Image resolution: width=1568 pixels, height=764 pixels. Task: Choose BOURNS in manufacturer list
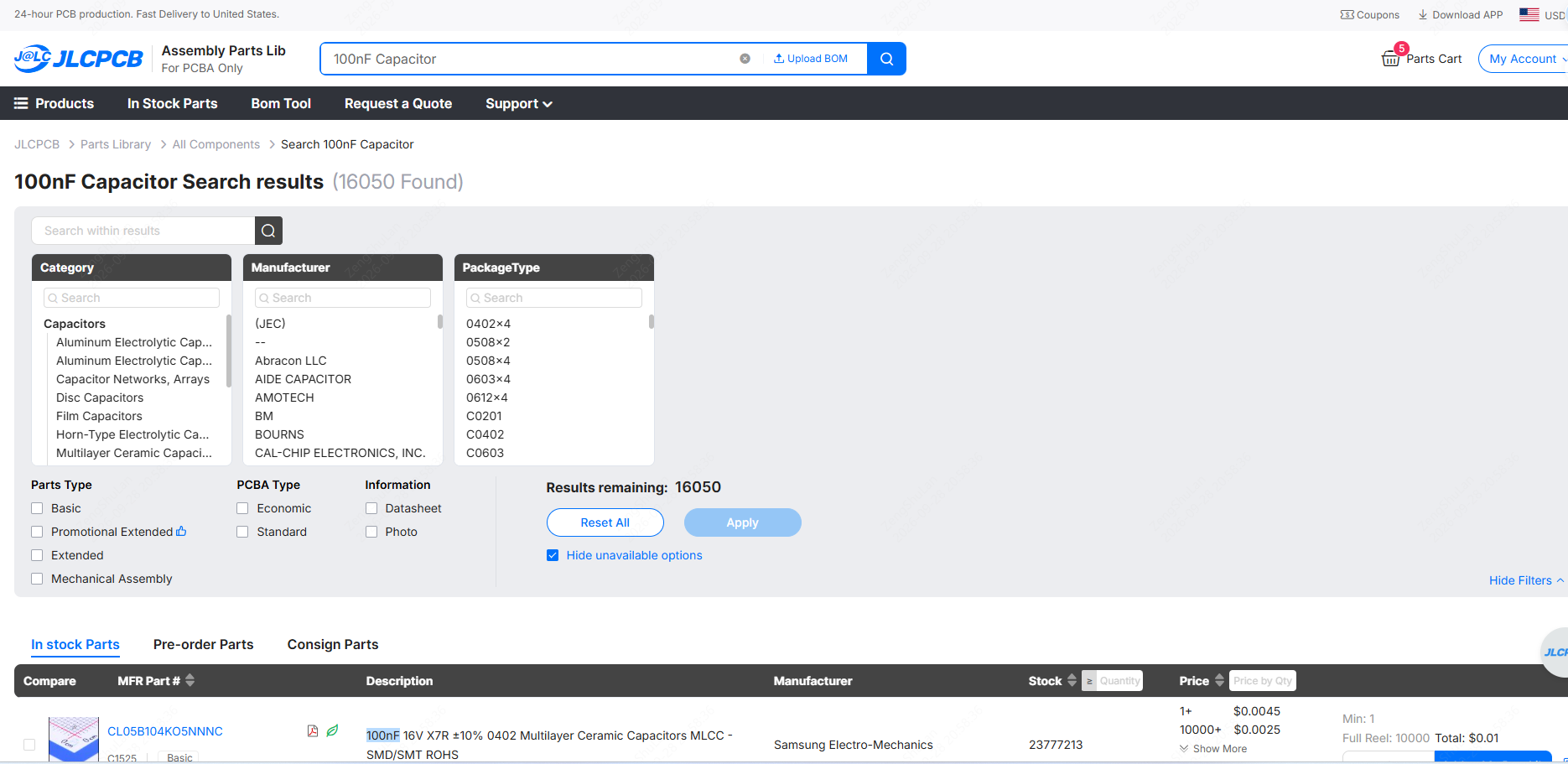pyautogui.click(x=279, y=434)
